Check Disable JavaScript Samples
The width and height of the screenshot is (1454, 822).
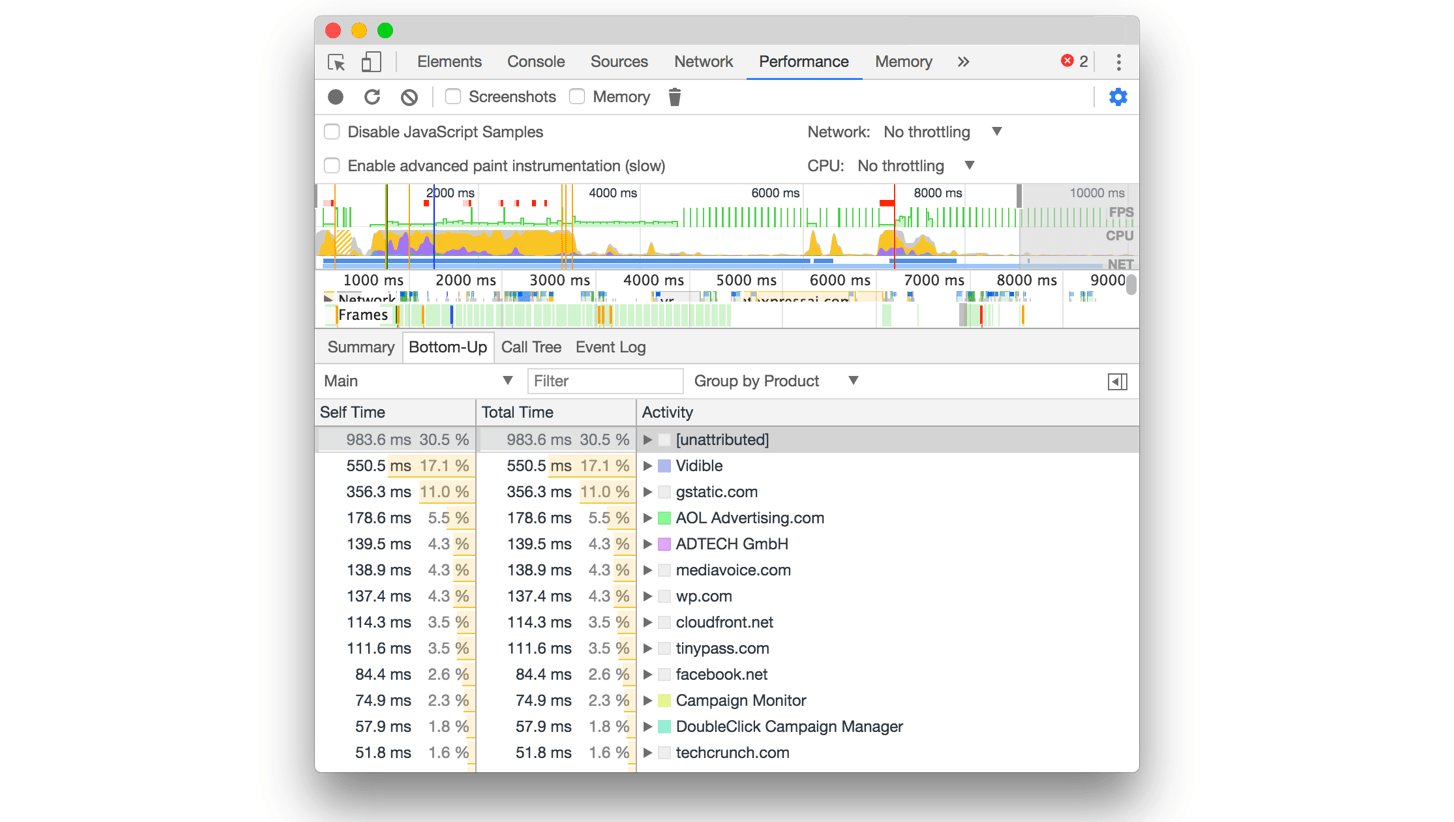(x=331, y=132)
